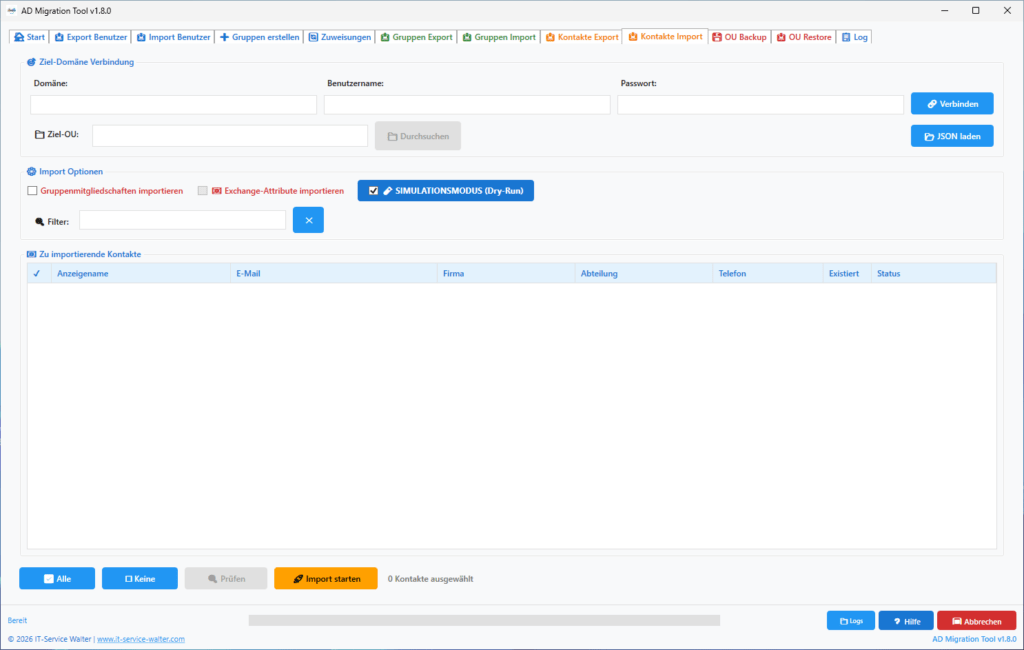Switch to Gruppen Import tab

(499, 37)
